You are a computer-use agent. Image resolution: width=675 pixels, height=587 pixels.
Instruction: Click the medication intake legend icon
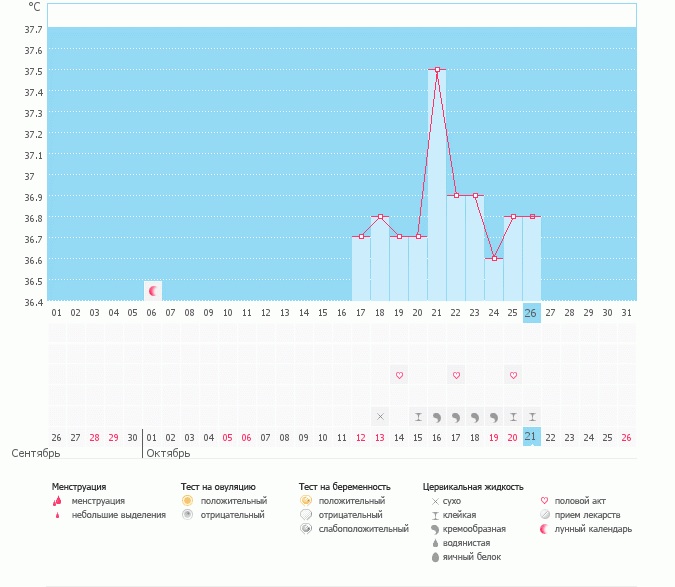pyautogui.click(x=545, y=514)
